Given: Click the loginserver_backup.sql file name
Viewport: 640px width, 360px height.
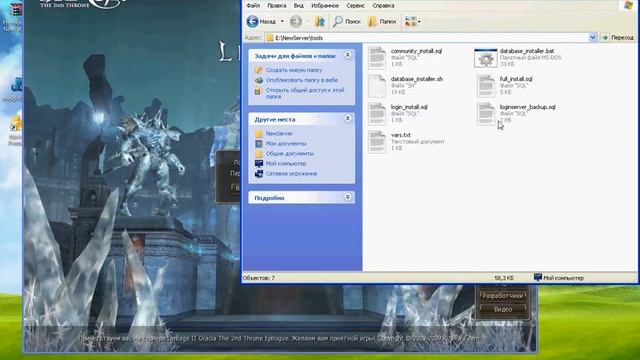Looking at the screenshot, I should click(x=527, y=107).
